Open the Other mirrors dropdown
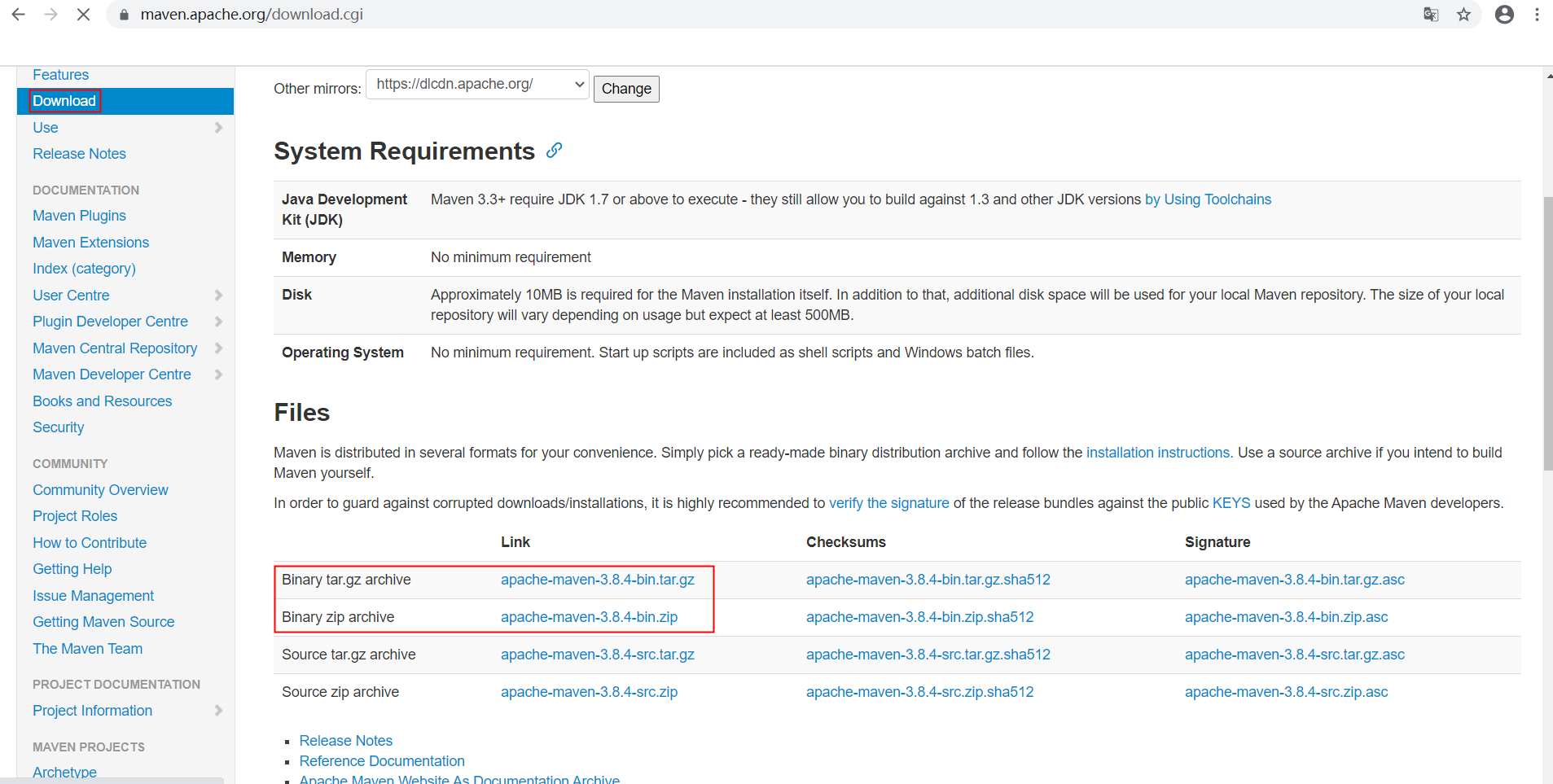Image resolution: width=1553 pixels, height=784 pixels. [x=478, y=85]
